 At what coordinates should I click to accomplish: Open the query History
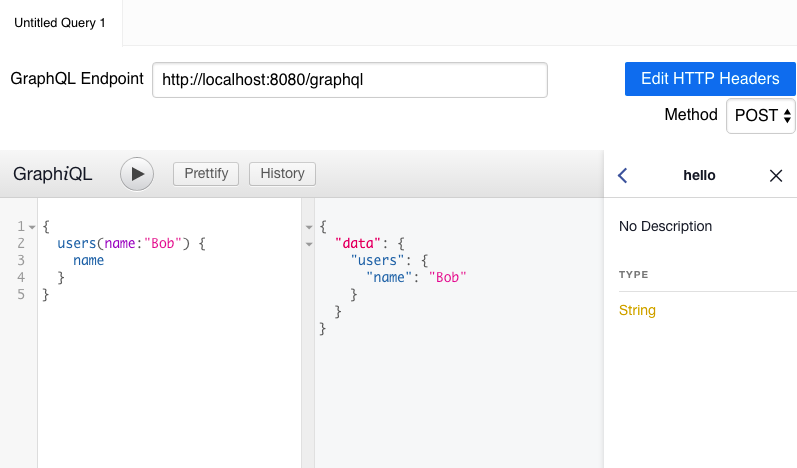(282, 174)
